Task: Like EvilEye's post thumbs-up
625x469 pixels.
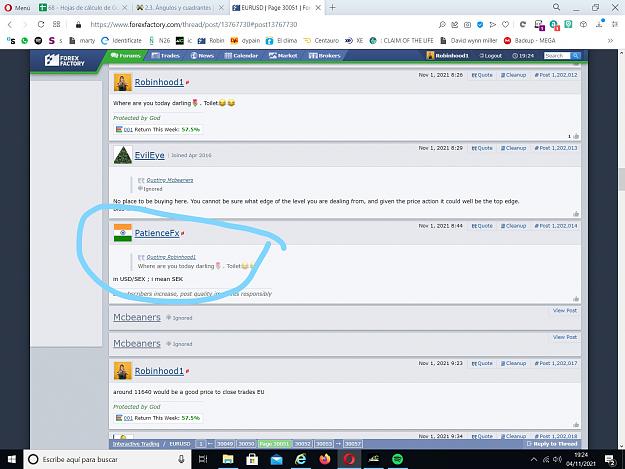Action: click(576, 214)
